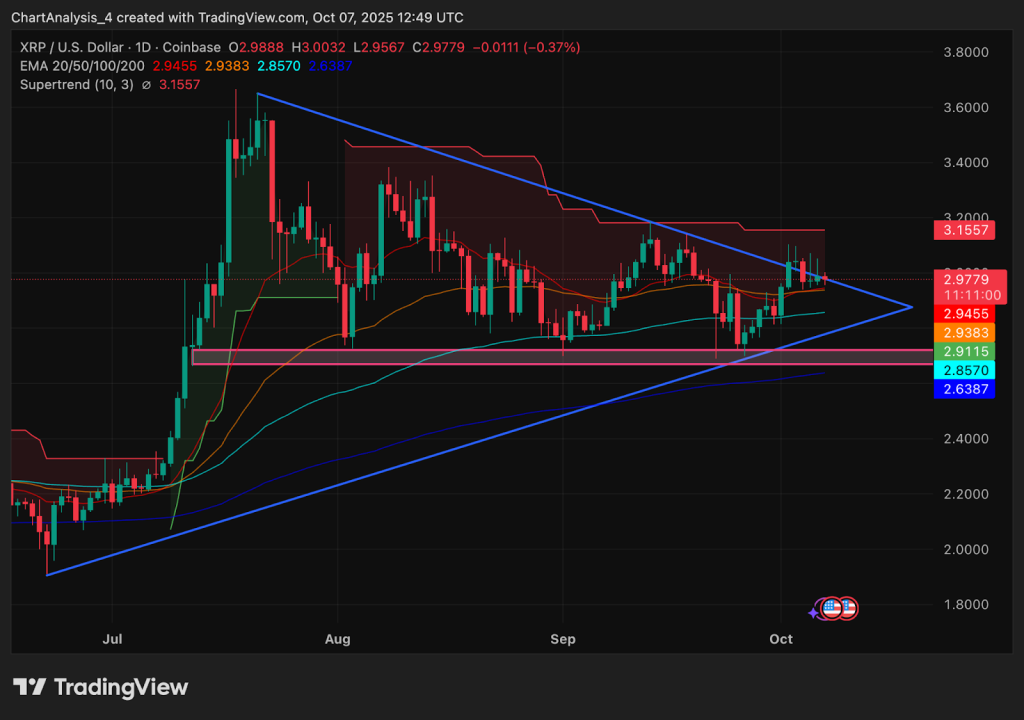Click the cyan 2.8570 EMA price tag
The height and width of the screenshot is (720, 1024).
pyautogui.click(x=964, y=370)
